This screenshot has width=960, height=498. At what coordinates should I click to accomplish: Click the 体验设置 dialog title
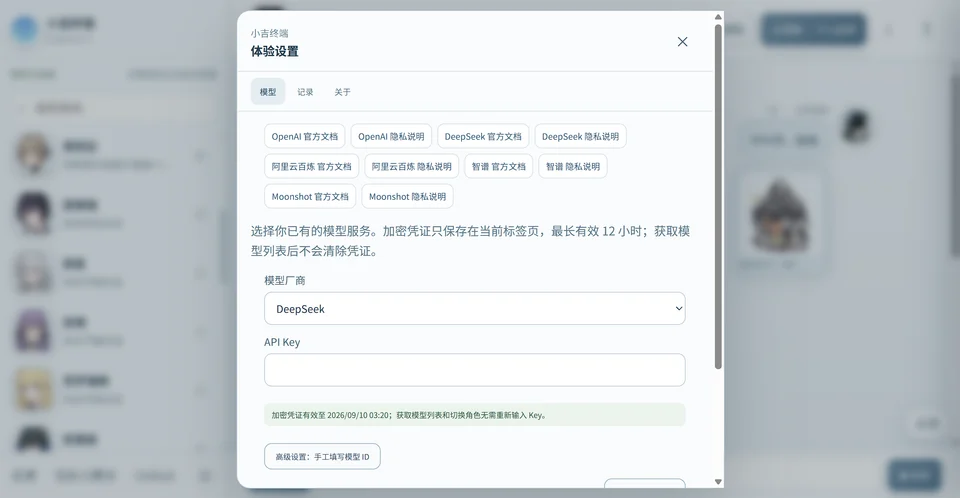274,51
